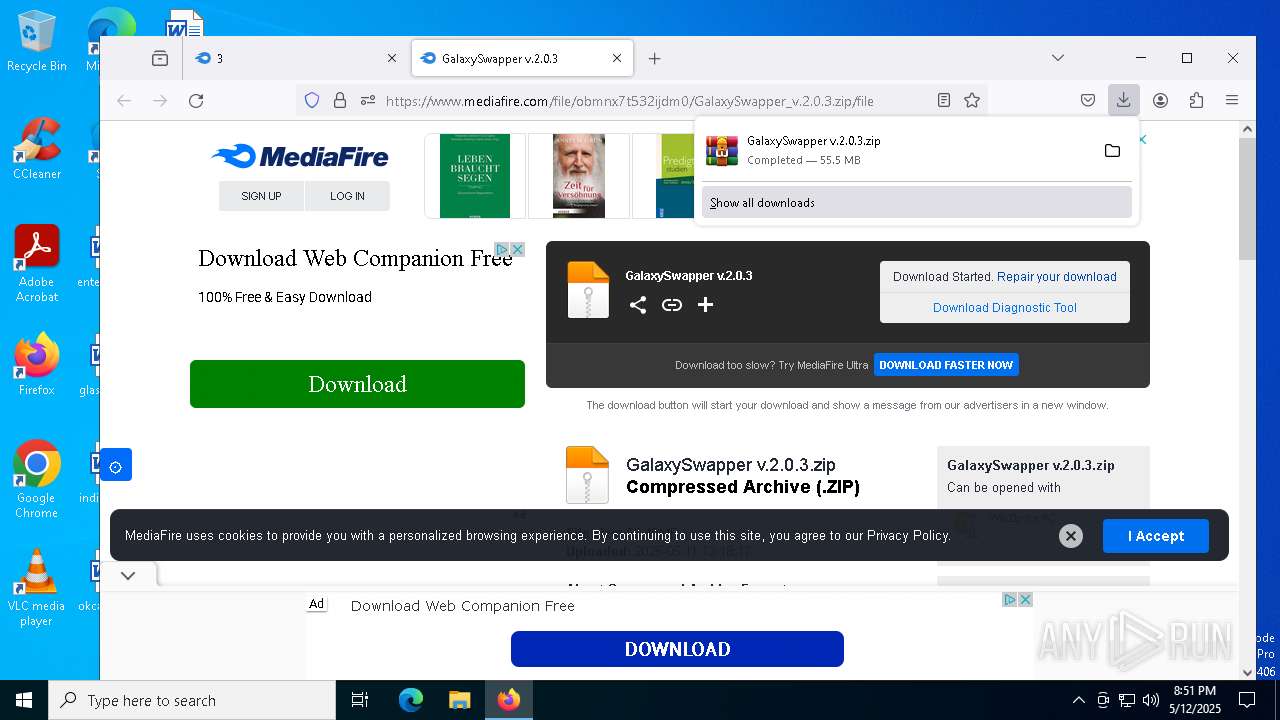This screenshot has height=720, width=1280.
Task: Select Adobe Acrobat desktop shortcut
Action: click(36, 264)
